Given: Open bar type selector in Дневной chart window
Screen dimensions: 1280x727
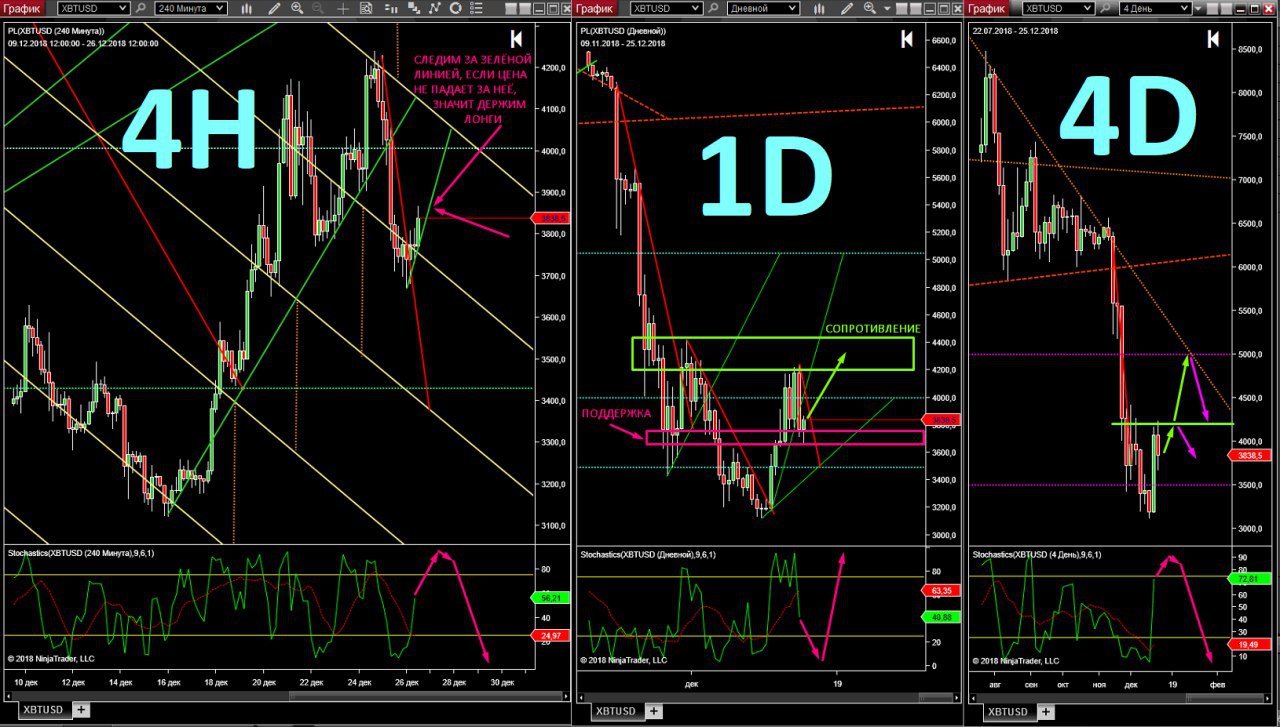Looking at the screenshot, I should tap(820, 8).
